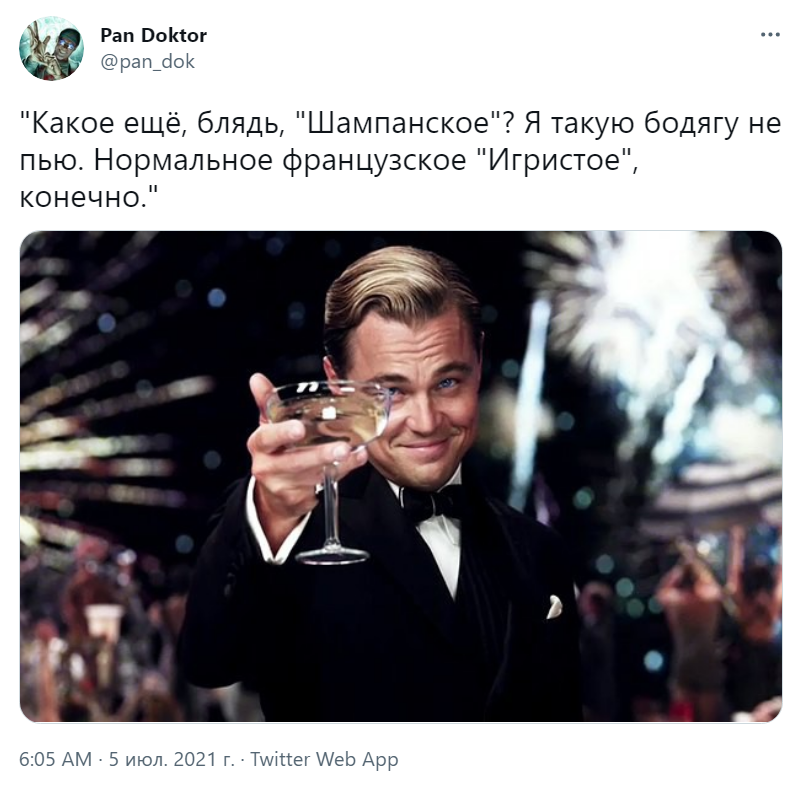Open the attached toast photo
The height and width of the screenshot is (791, 799).
(401, 477)
